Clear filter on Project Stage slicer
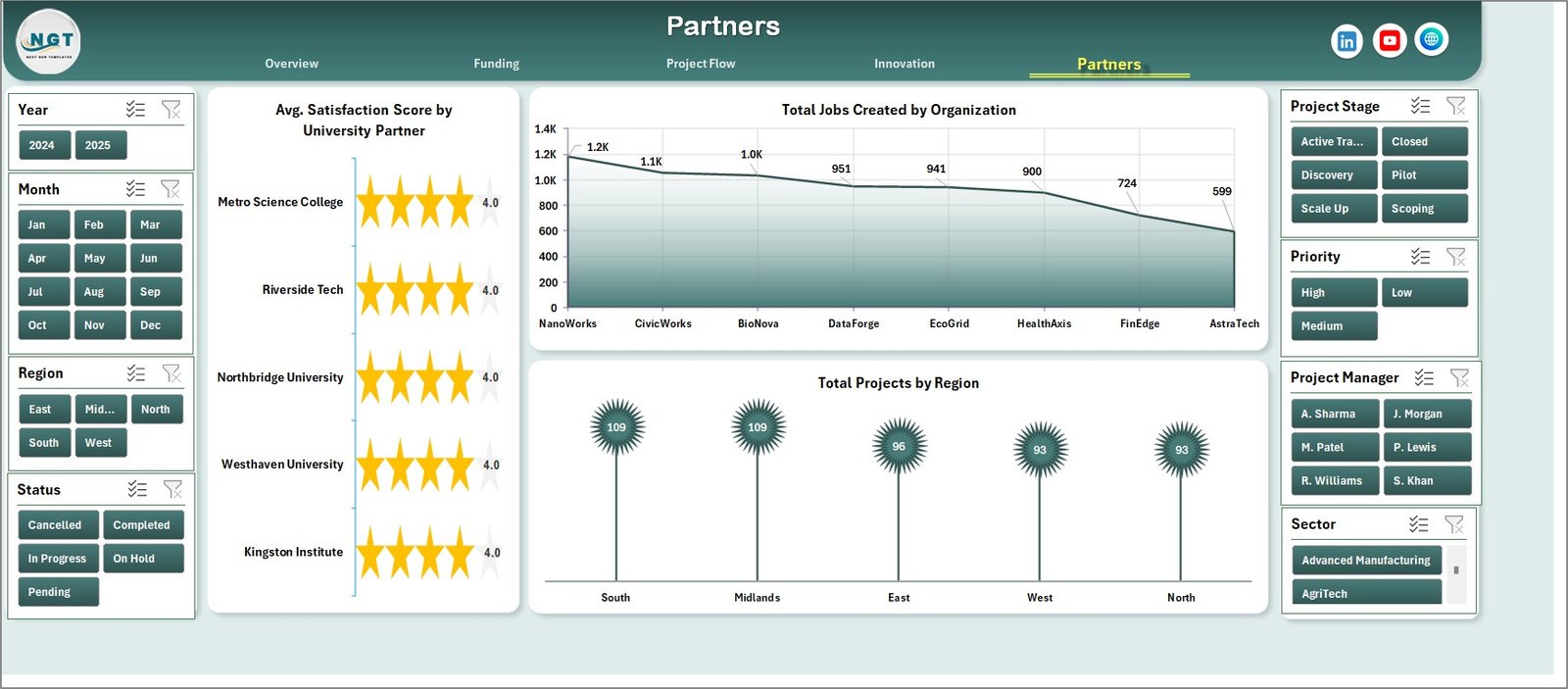Image resolution: width=1568 pixels, height=689 pixels. (1456, 106)
